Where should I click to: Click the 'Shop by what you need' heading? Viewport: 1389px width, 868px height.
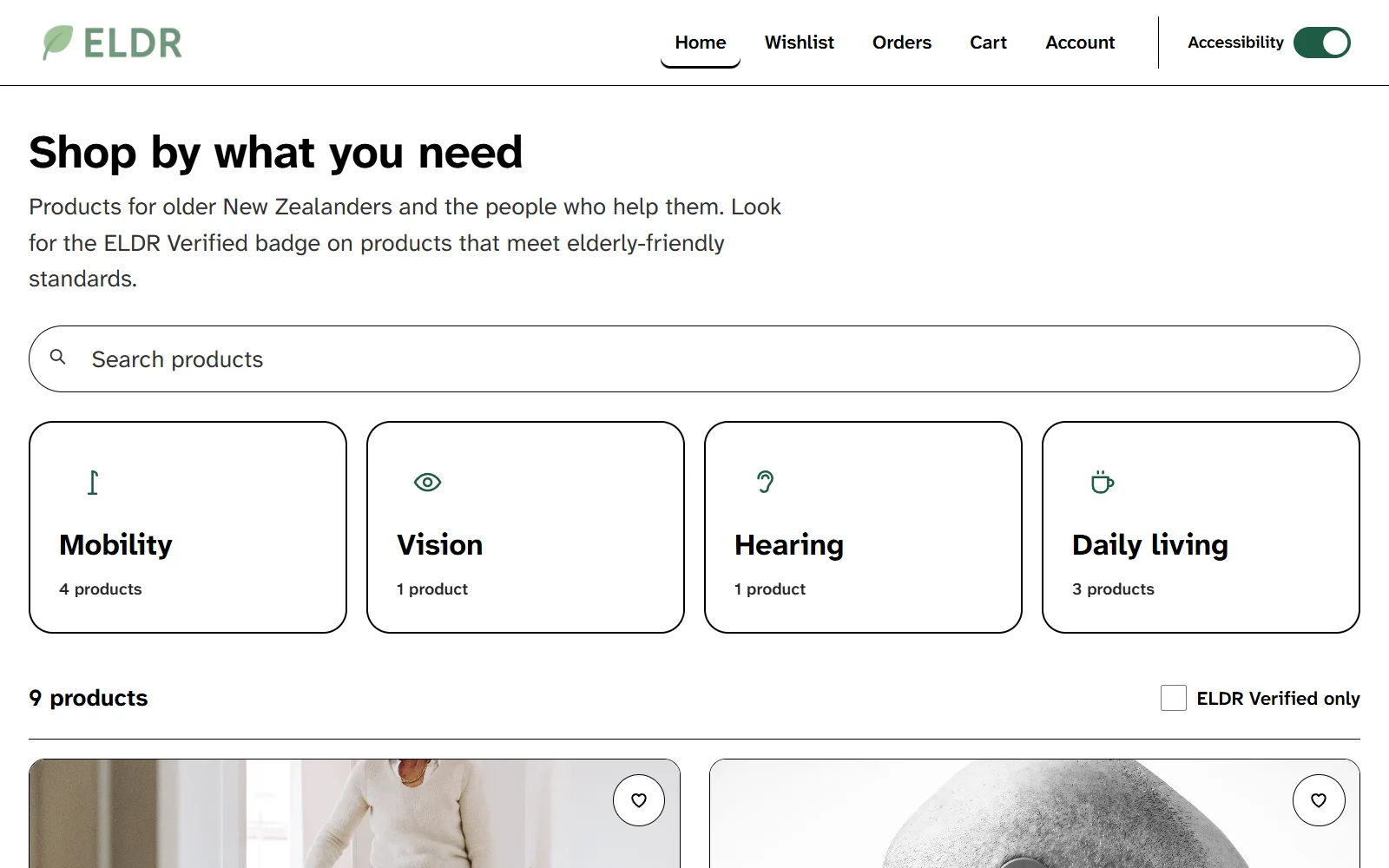276,153
